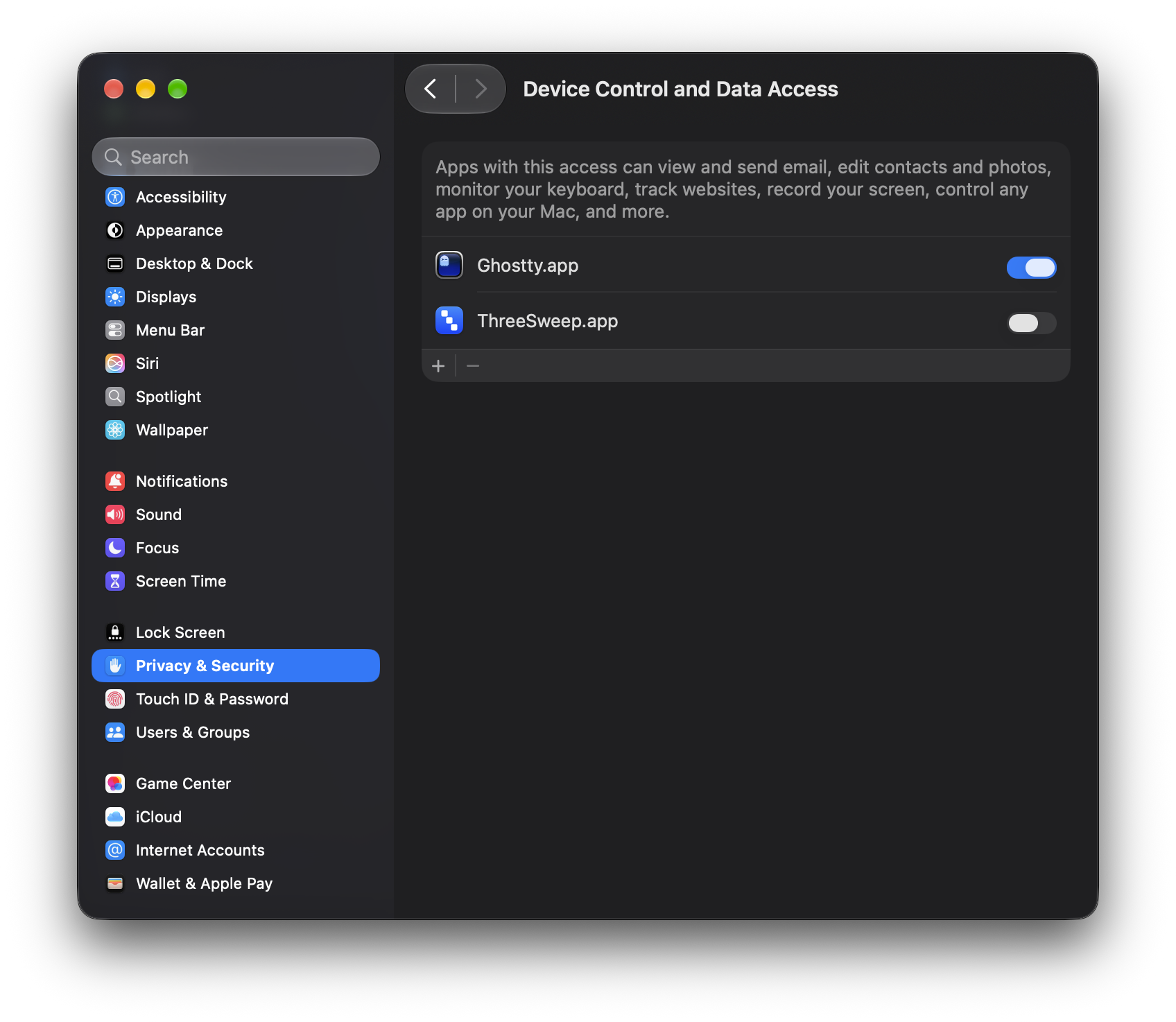Open Wallet & Apple Pay settings
This screenshot has height=1022, width=1176.
(236, 883)
